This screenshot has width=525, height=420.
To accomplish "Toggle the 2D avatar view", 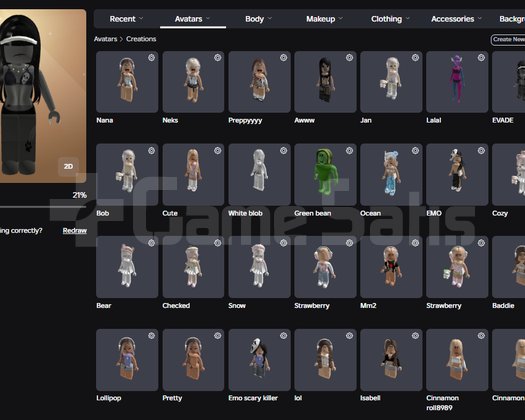I will [68, 166].
